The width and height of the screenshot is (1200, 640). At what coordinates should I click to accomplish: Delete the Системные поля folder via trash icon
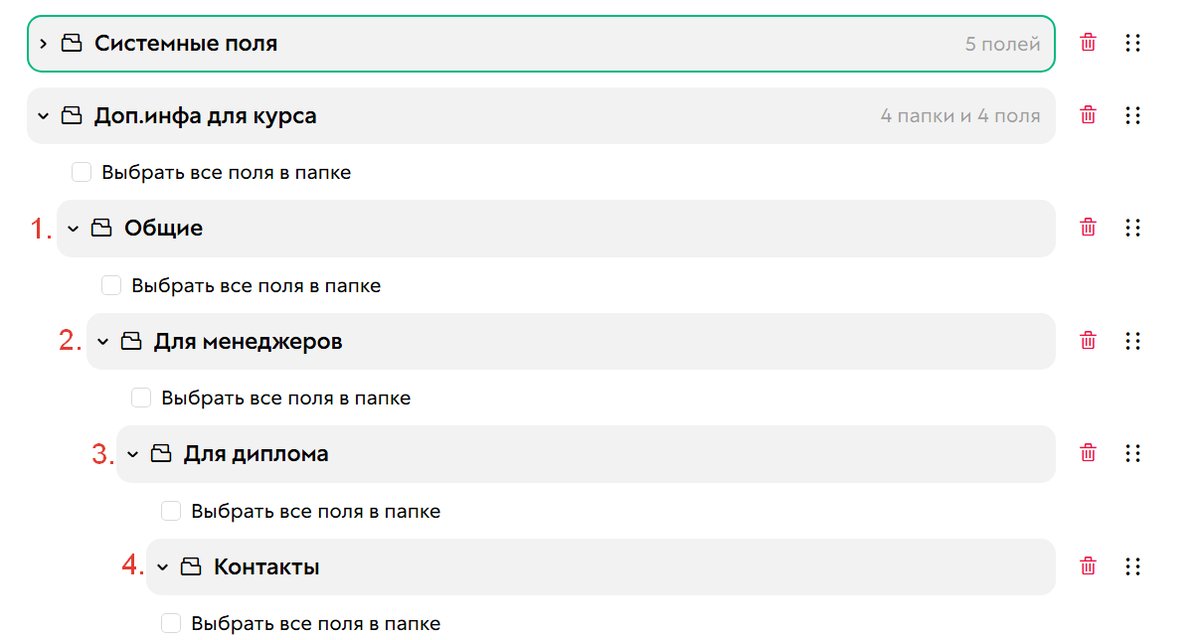pos(1088,43)
